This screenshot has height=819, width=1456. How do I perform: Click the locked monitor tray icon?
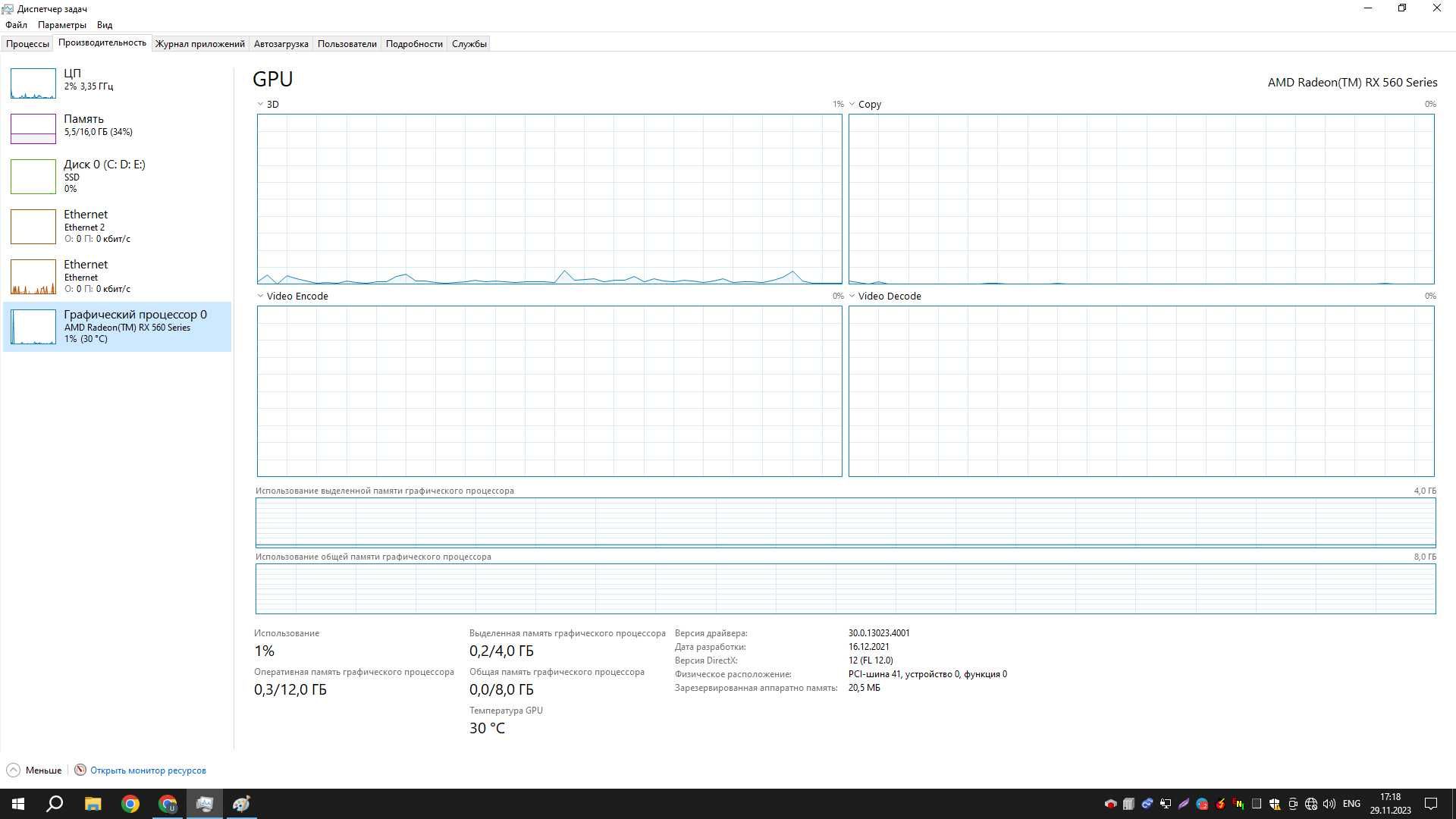coord(1166,804)
